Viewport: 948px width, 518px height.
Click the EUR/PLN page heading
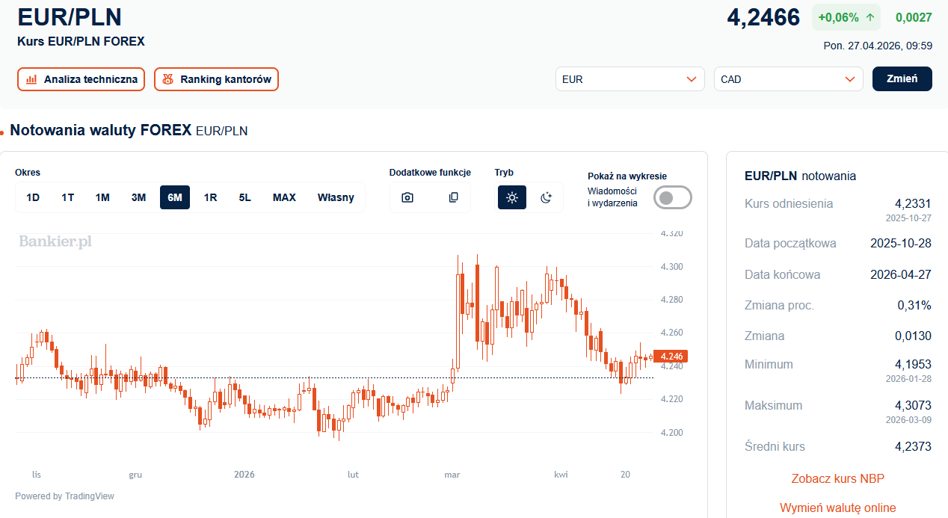tap(70, 18)
